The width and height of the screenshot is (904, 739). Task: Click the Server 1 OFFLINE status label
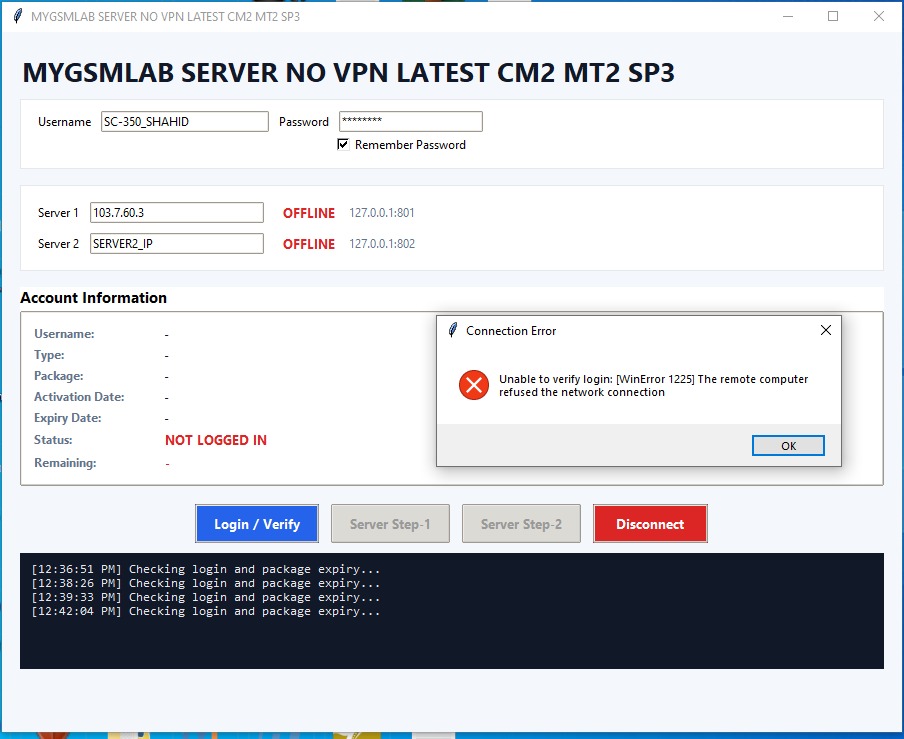pyautogui.click(x=308, y=213)
